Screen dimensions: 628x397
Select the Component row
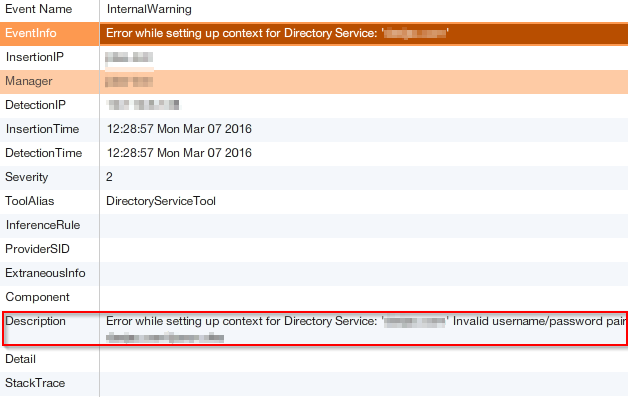(x=314, y=298)
